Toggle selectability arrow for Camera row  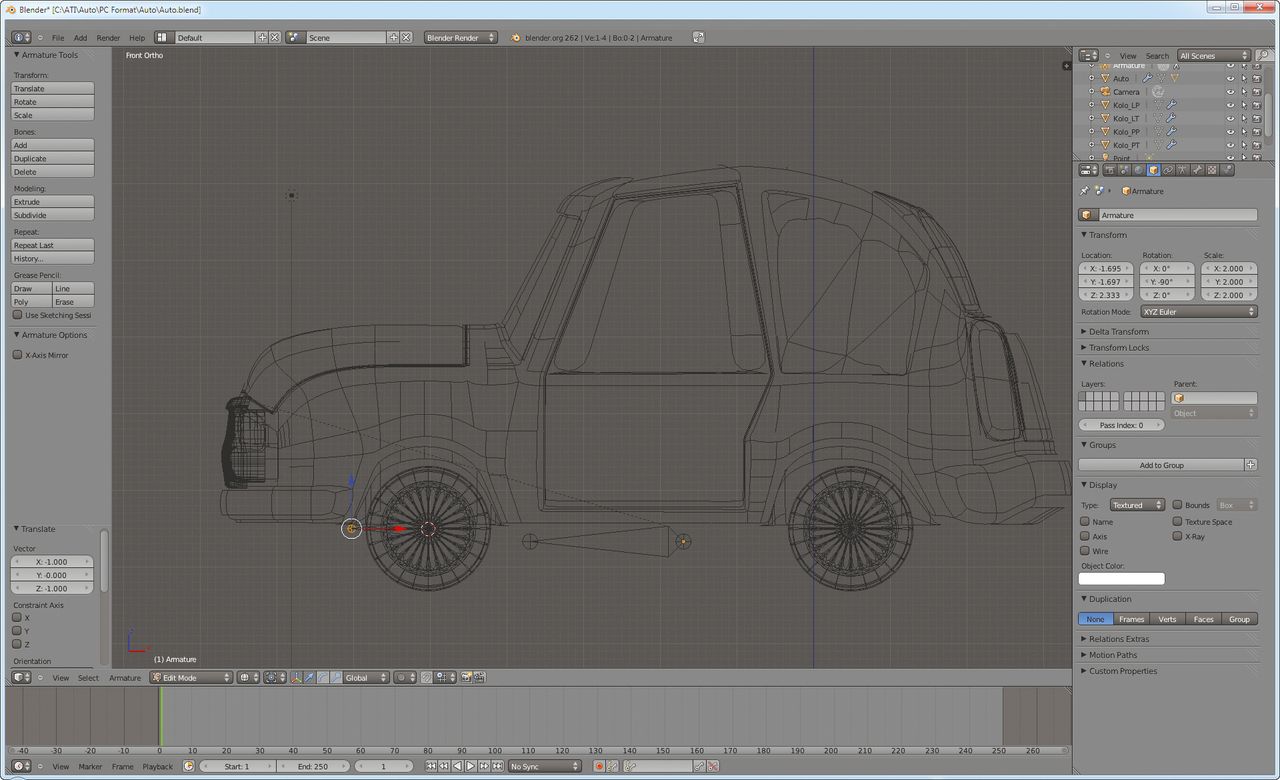coord(1244,92)
